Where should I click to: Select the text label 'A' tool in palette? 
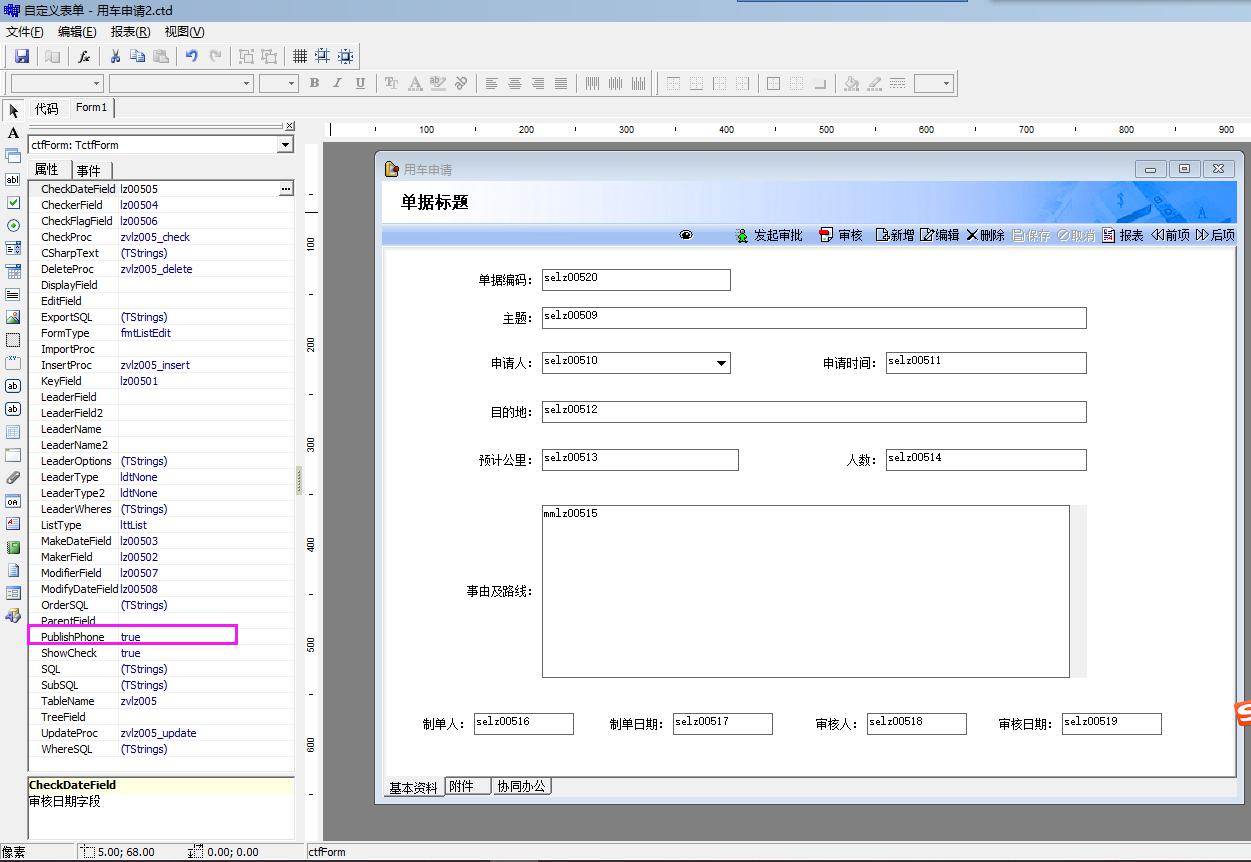[13, 133]
